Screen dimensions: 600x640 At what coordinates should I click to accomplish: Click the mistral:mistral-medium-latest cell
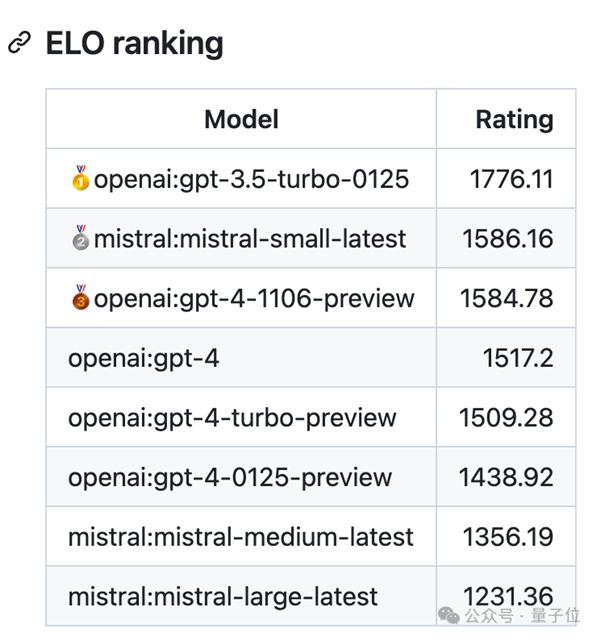(x=240, y=537)
